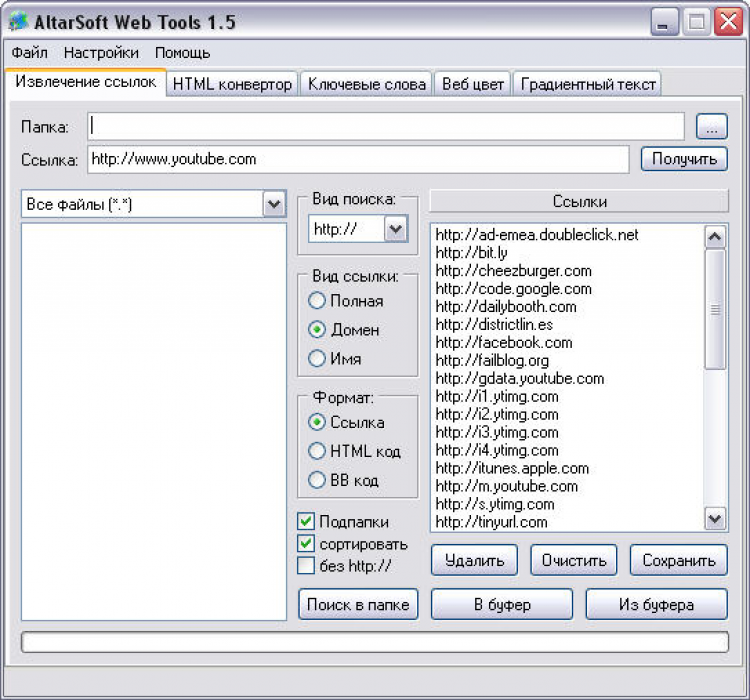750x700 pixels.
Task: Select http://i1.ytimg.com in the list
Action: coord(496,396)
